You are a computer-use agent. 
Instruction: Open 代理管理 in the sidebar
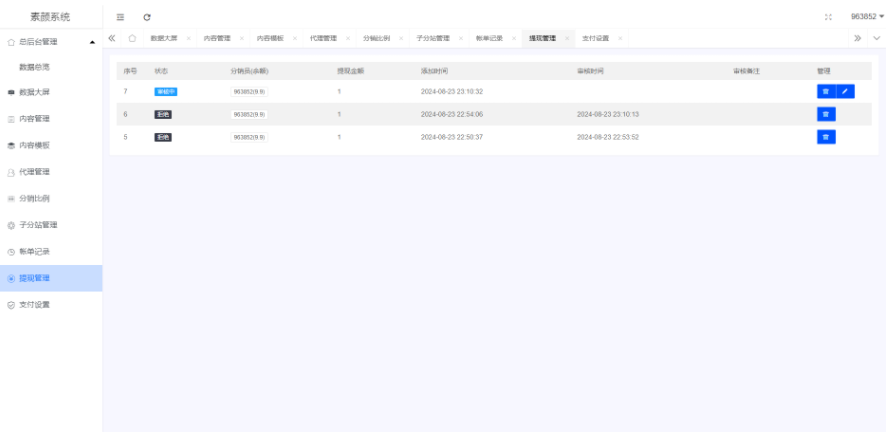point(34,172)
